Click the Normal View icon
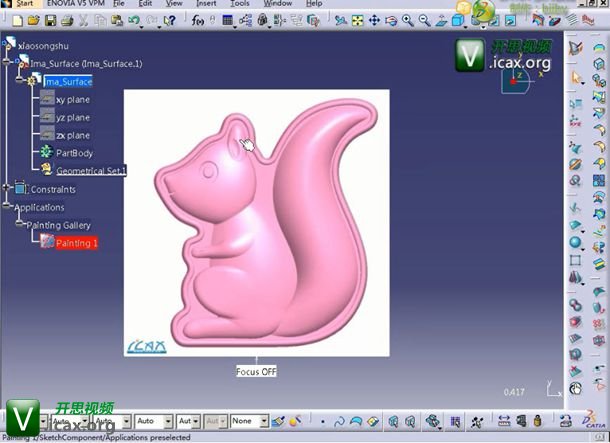This screenshot has height=443, width=610. (441, 20)
